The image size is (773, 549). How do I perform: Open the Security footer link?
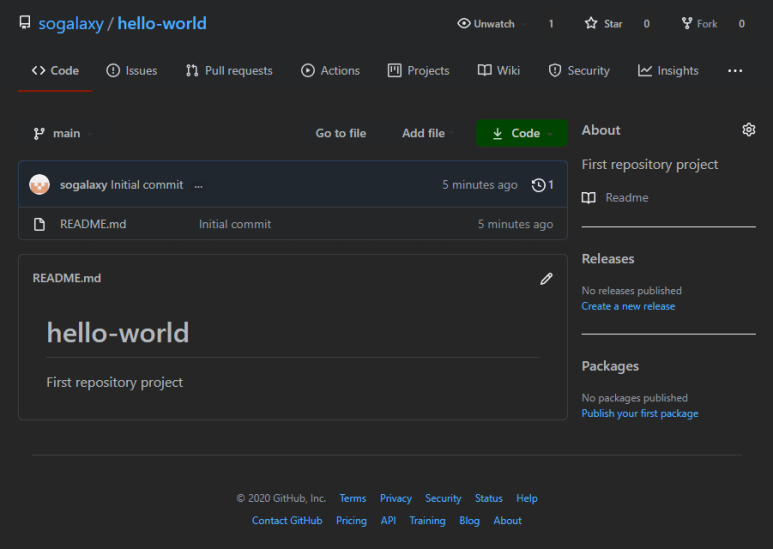(x=443, y=498)
